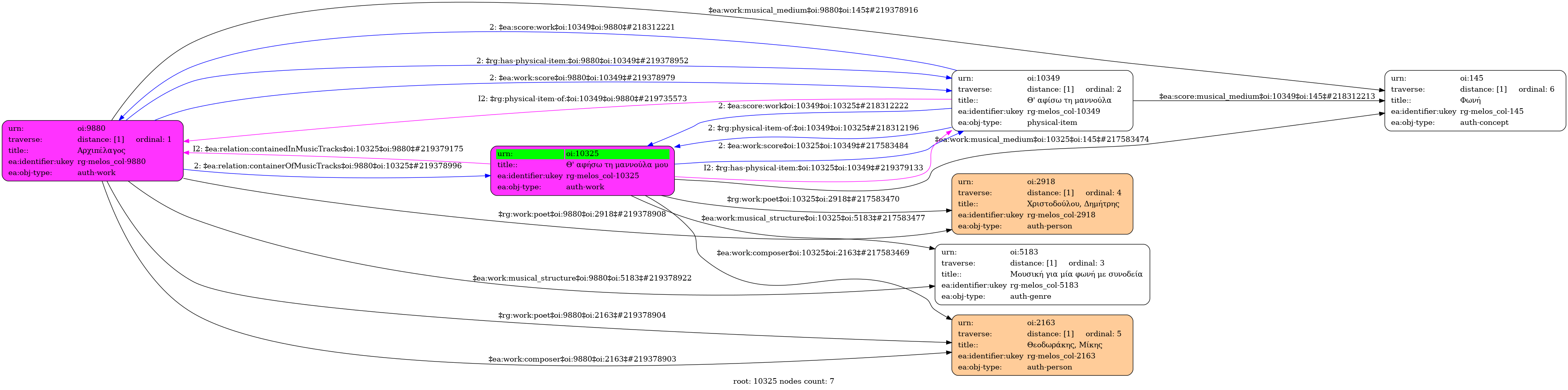Select the Φωνή auth-concept node oi:145
The width and height of the screenshot is (1568, 390).
1474,100
